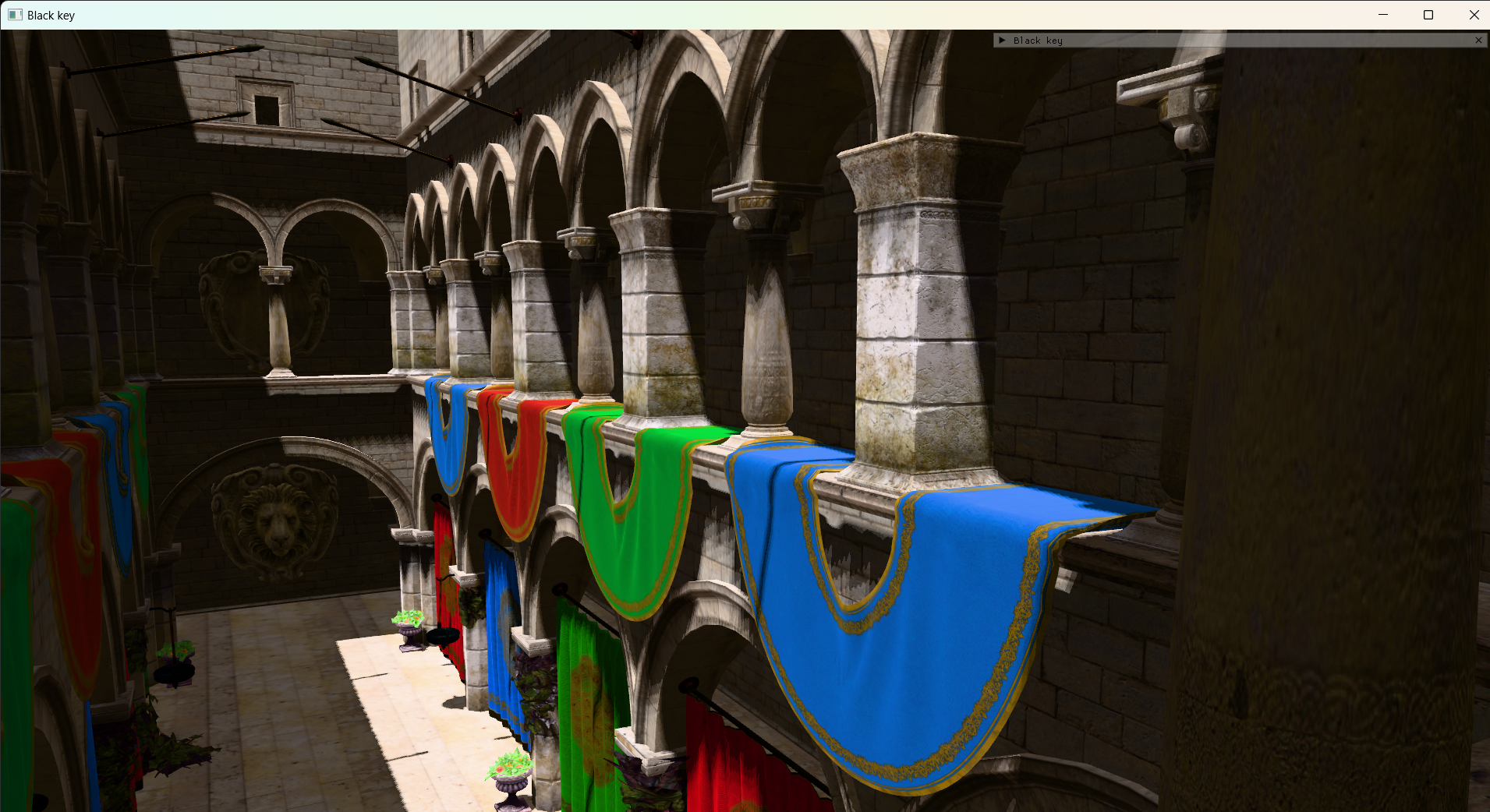Image resolution: width=1490 pixels, height=812 pixels.
Task: Click the Black key application icon in titlebar
Action: point(16,14)
